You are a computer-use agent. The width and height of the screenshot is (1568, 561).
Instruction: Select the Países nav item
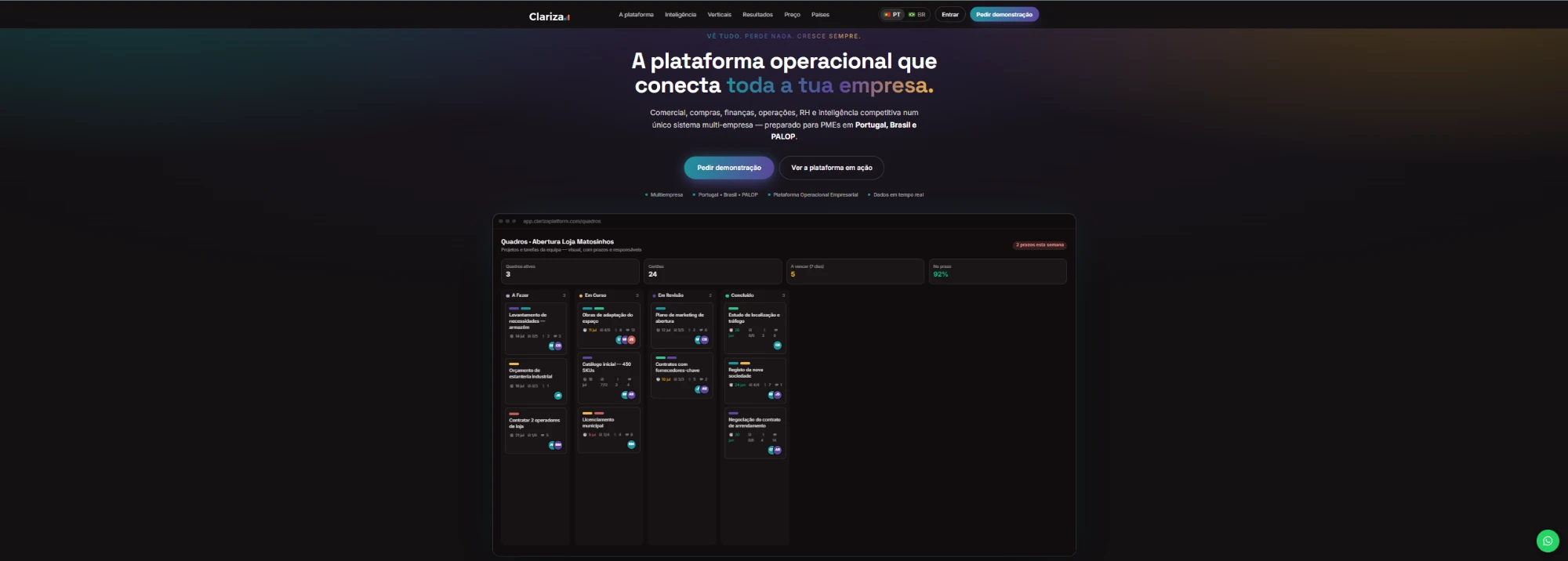(820, 15)
